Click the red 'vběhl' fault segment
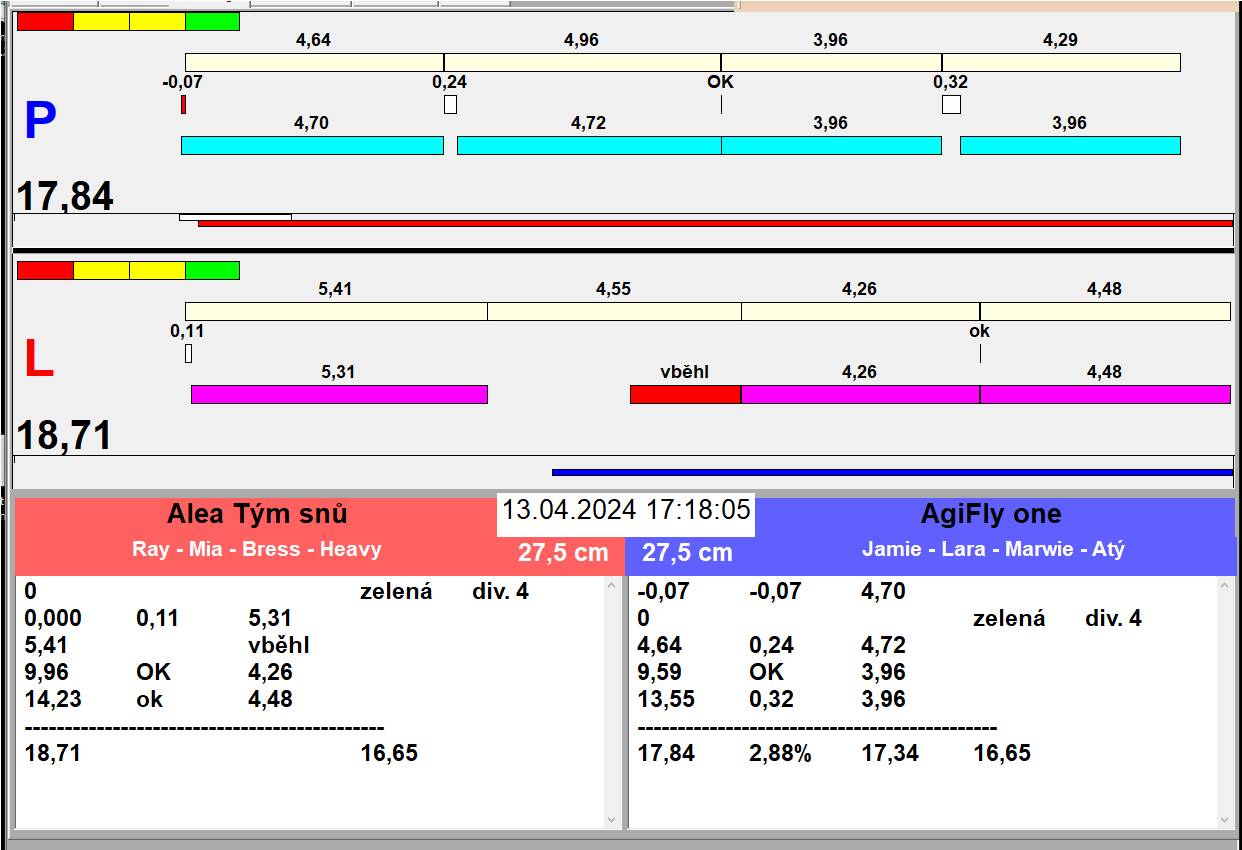This screenshot has height=850, width=1242. pos(685,394)
